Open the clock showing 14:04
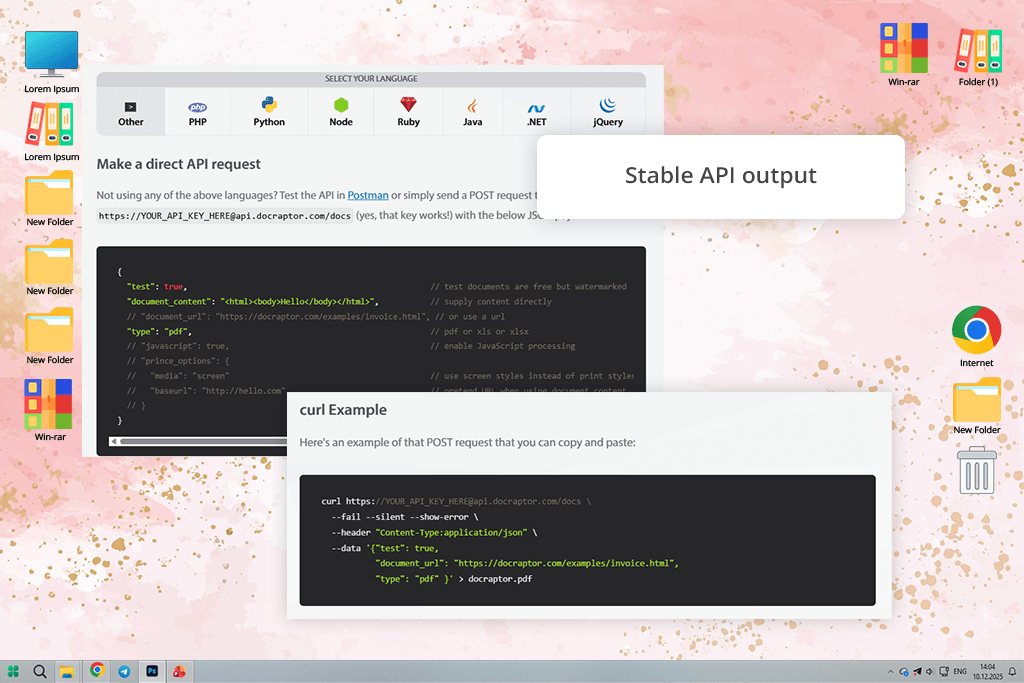This screenshot has height=683, width=1024. (x=987, y=671)
